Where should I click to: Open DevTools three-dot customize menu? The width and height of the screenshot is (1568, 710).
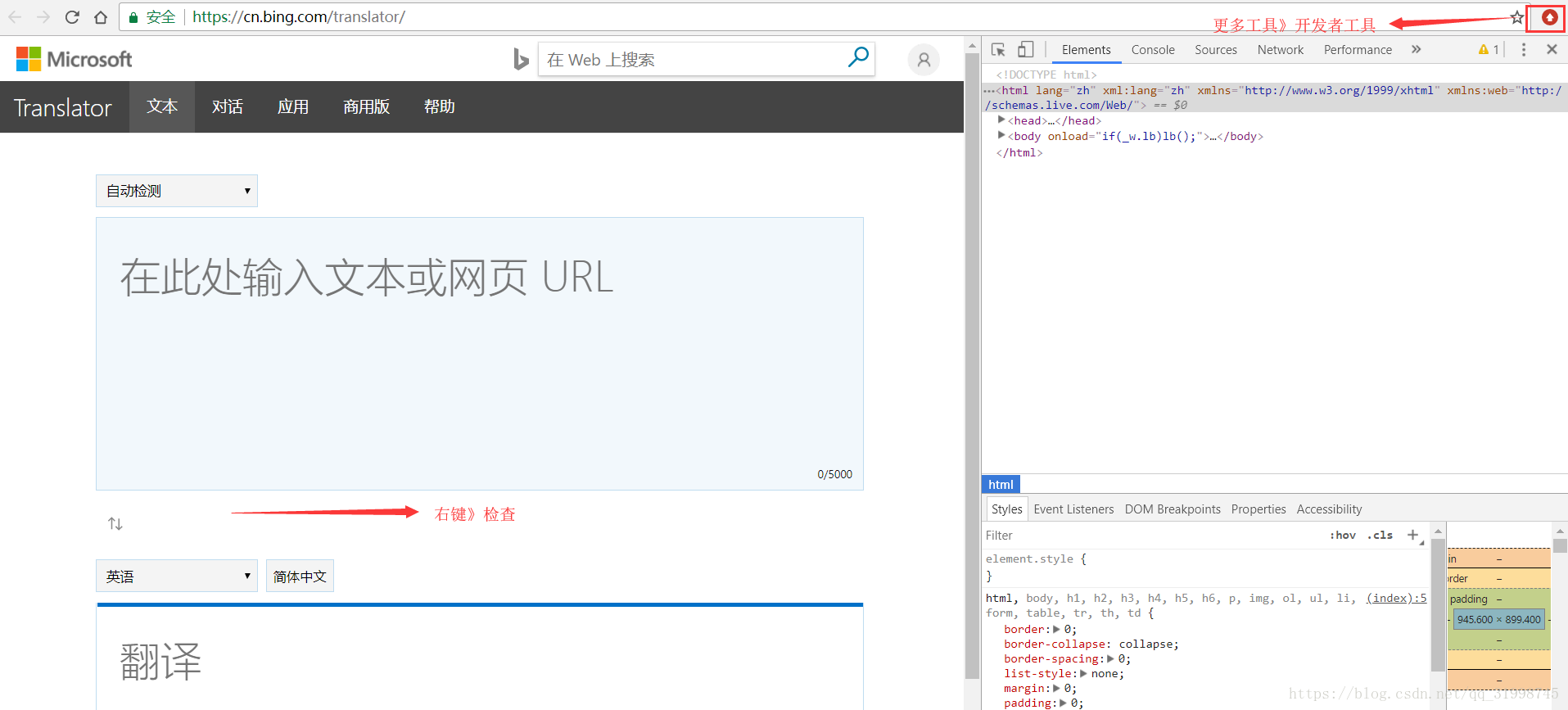(1524, 50)
